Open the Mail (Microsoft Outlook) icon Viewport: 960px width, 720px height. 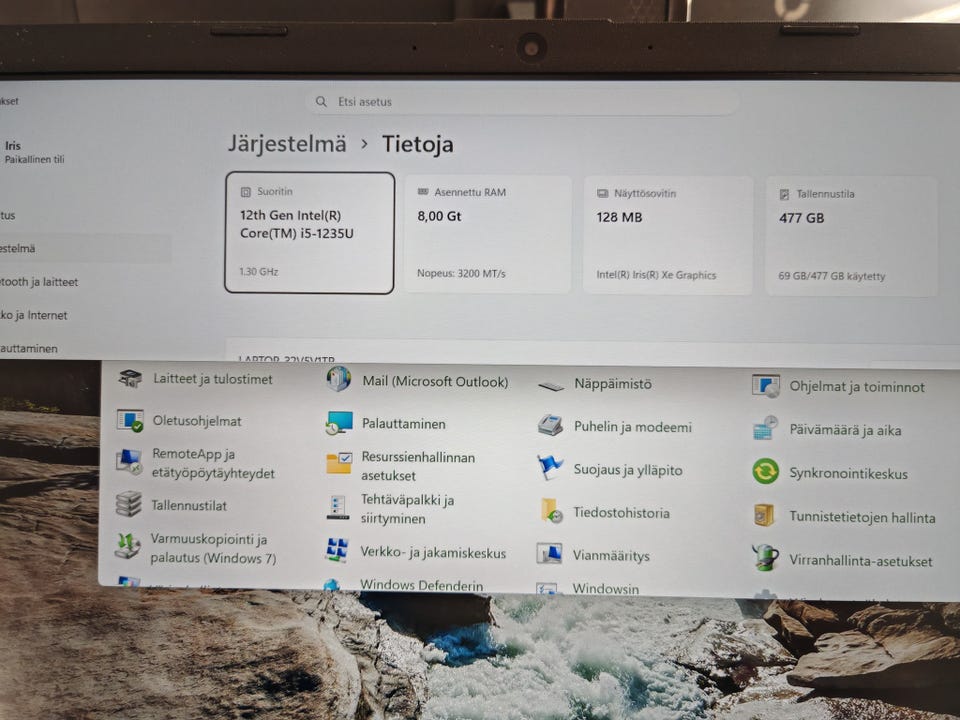(x=338, y=379)
